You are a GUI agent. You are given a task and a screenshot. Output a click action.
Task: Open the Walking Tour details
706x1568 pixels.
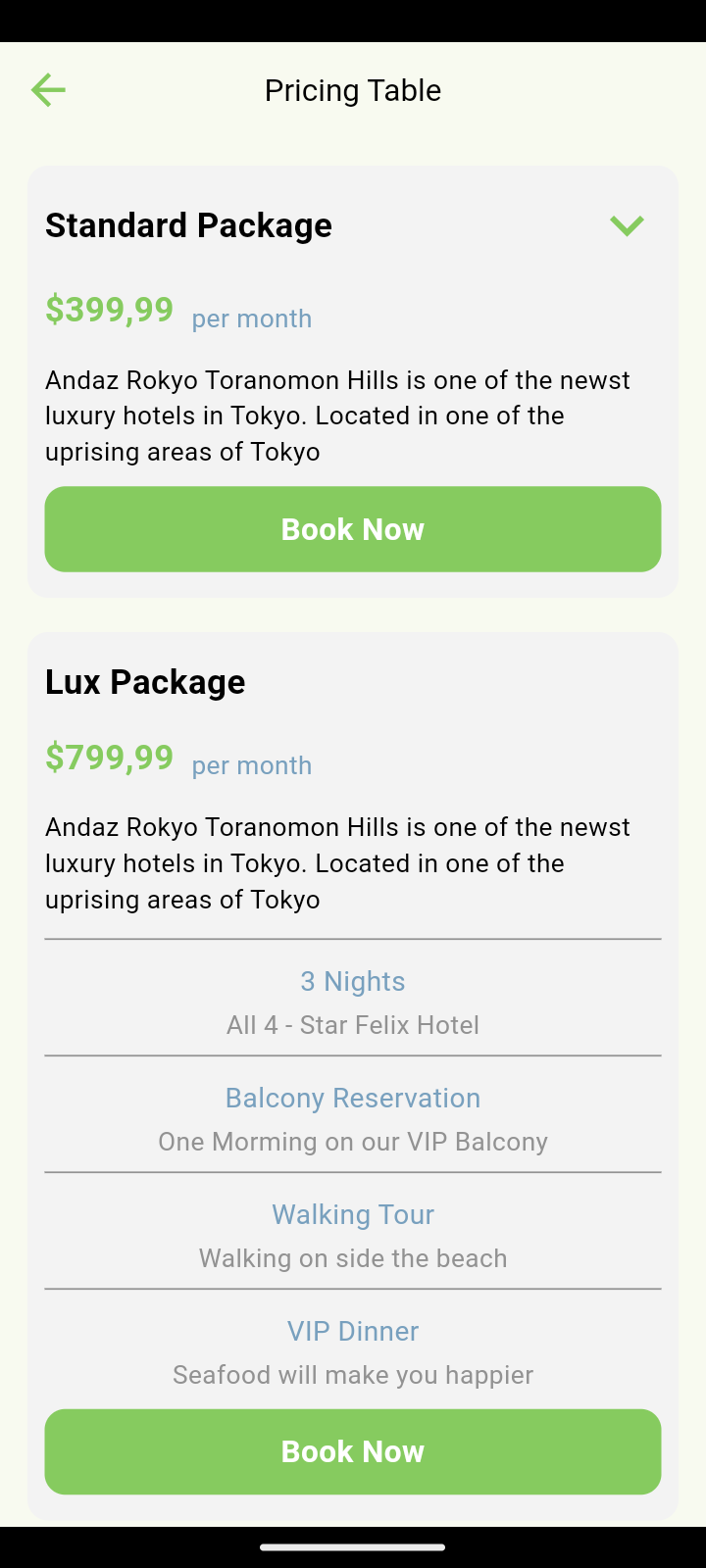pos(353,1214)
